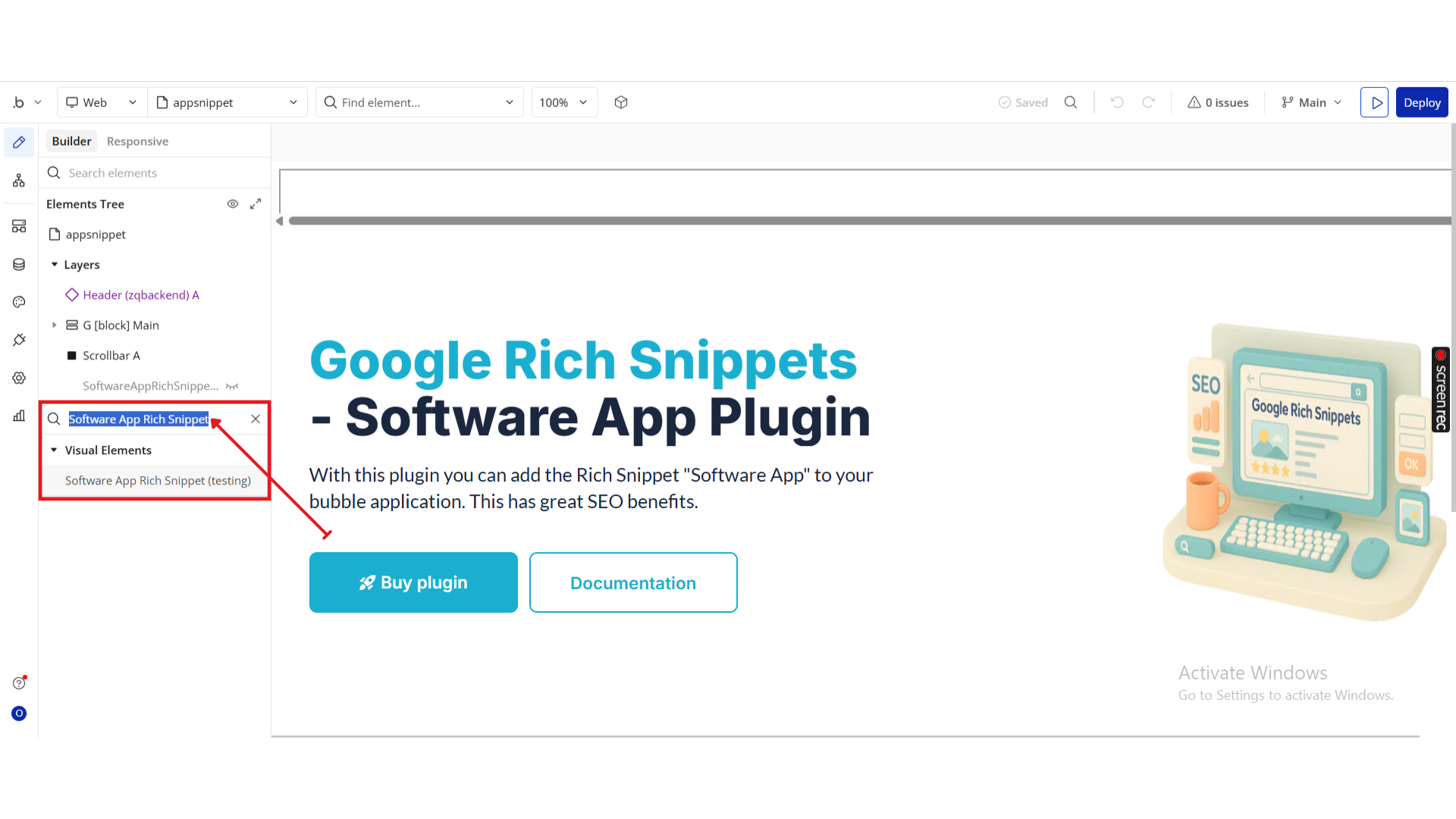Open the Settings gear in the sidebar
The width and height of the screenshot is (1456, 819).
[19, 378]
